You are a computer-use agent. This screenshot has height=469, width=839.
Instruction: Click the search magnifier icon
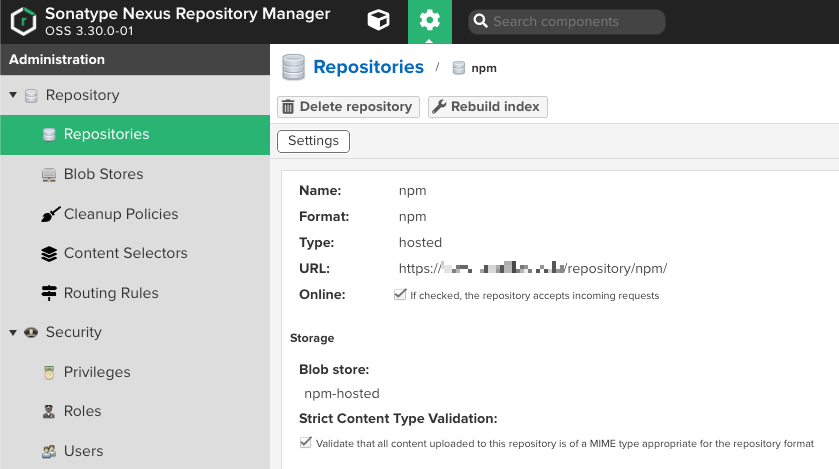(480, 21)
